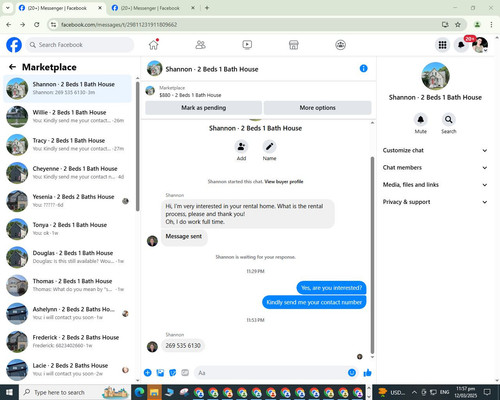
Task: Open the notifications bell icon
Action: coord(461,45)
